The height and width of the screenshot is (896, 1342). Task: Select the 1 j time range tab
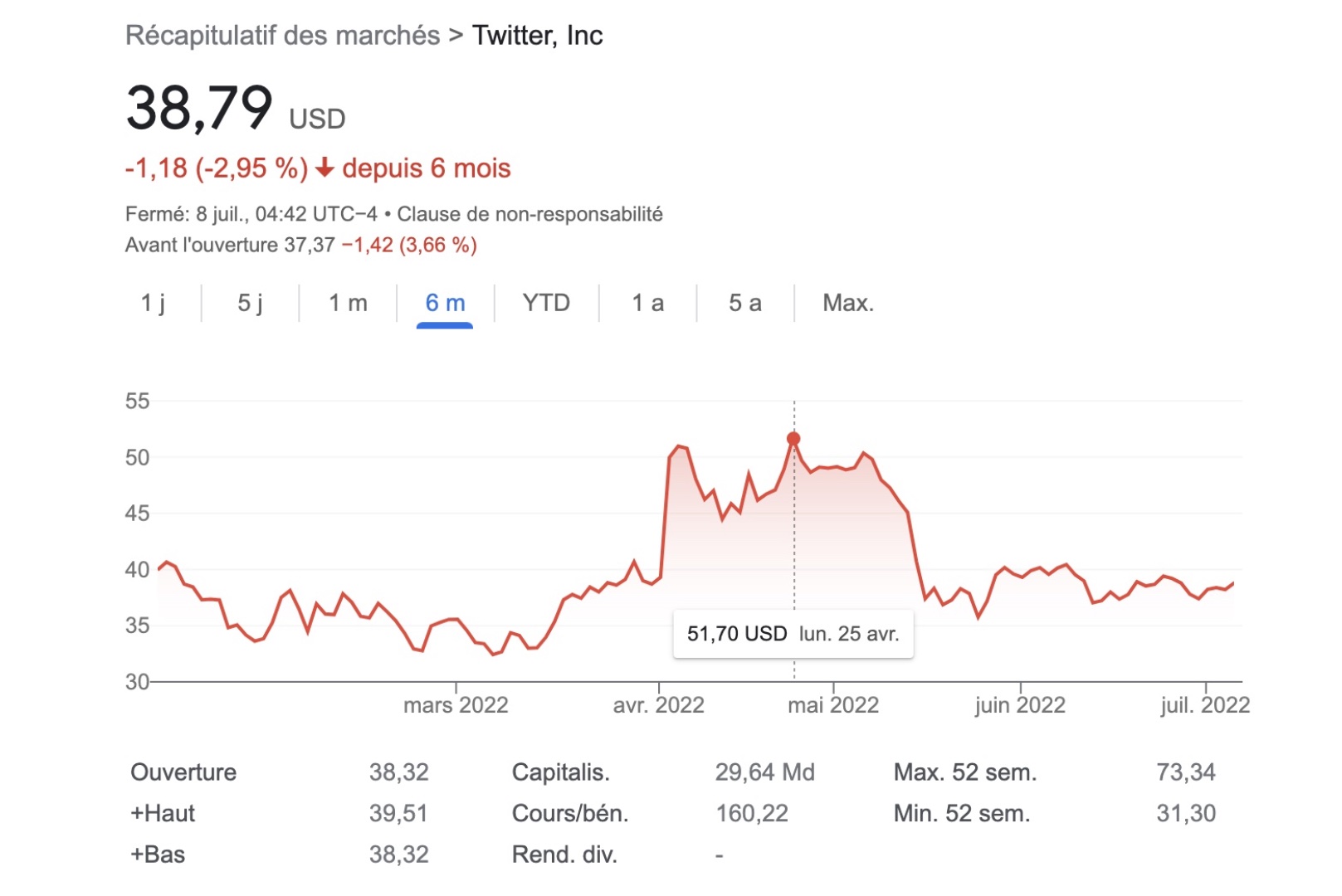tap(154, 304)
